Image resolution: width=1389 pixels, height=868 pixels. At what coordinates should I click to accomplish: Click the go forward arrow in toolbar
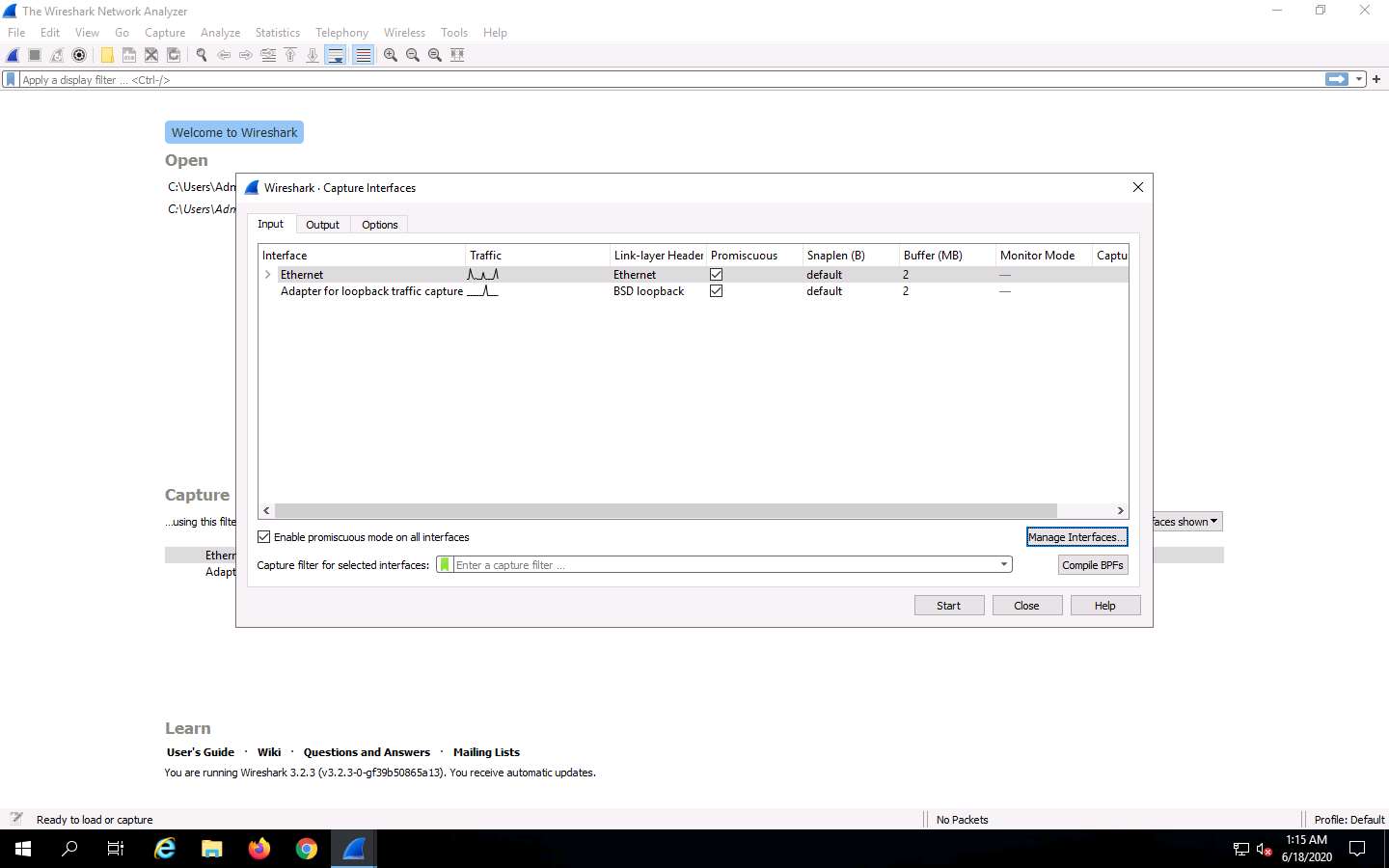point(246,55)
